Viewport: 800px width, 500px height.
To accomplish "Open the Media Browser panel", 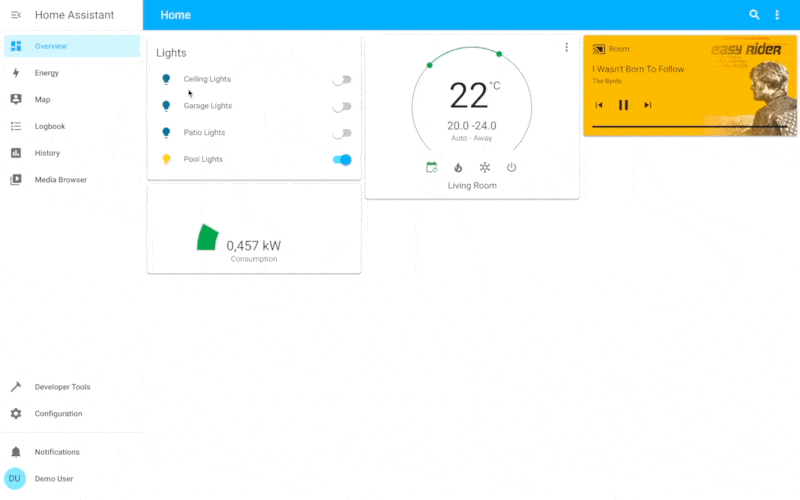I will [x=71, y=180].
